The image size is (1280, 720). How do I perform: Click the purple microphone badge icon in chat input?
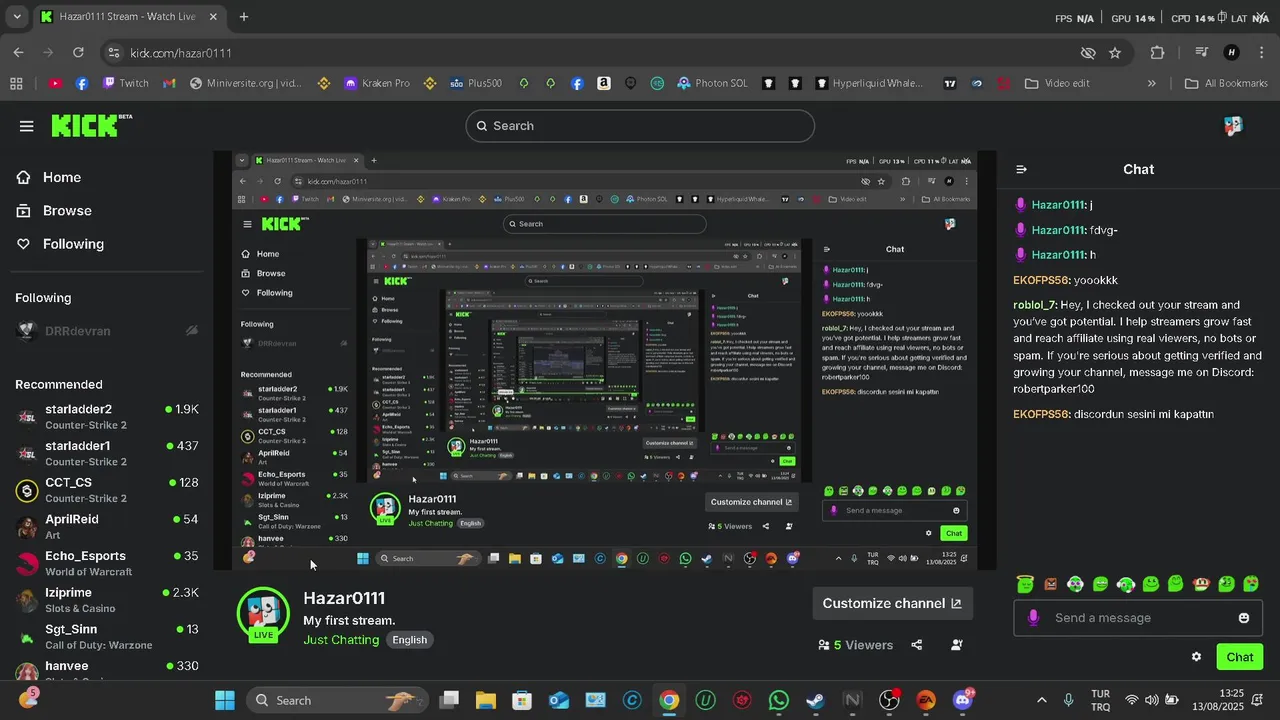point(1033,618)
